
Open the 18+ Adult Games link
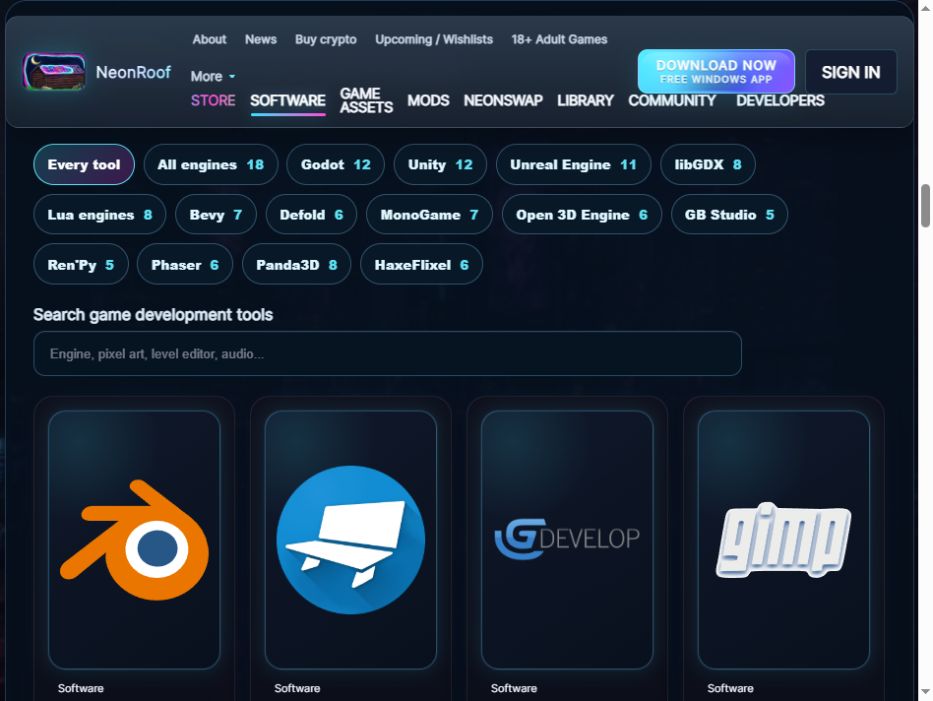pyautogui.click(x=559, y=39)
